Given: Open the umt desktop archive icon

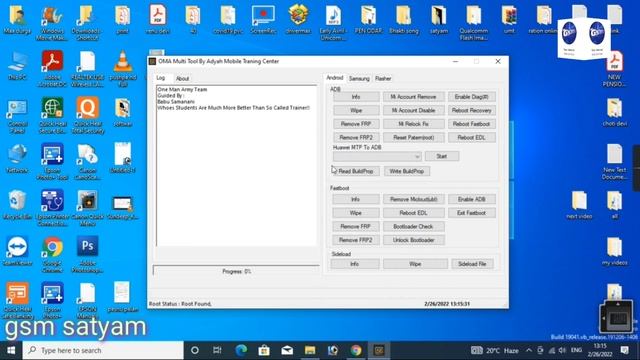Looking at the screenshot, I should 509,19.
